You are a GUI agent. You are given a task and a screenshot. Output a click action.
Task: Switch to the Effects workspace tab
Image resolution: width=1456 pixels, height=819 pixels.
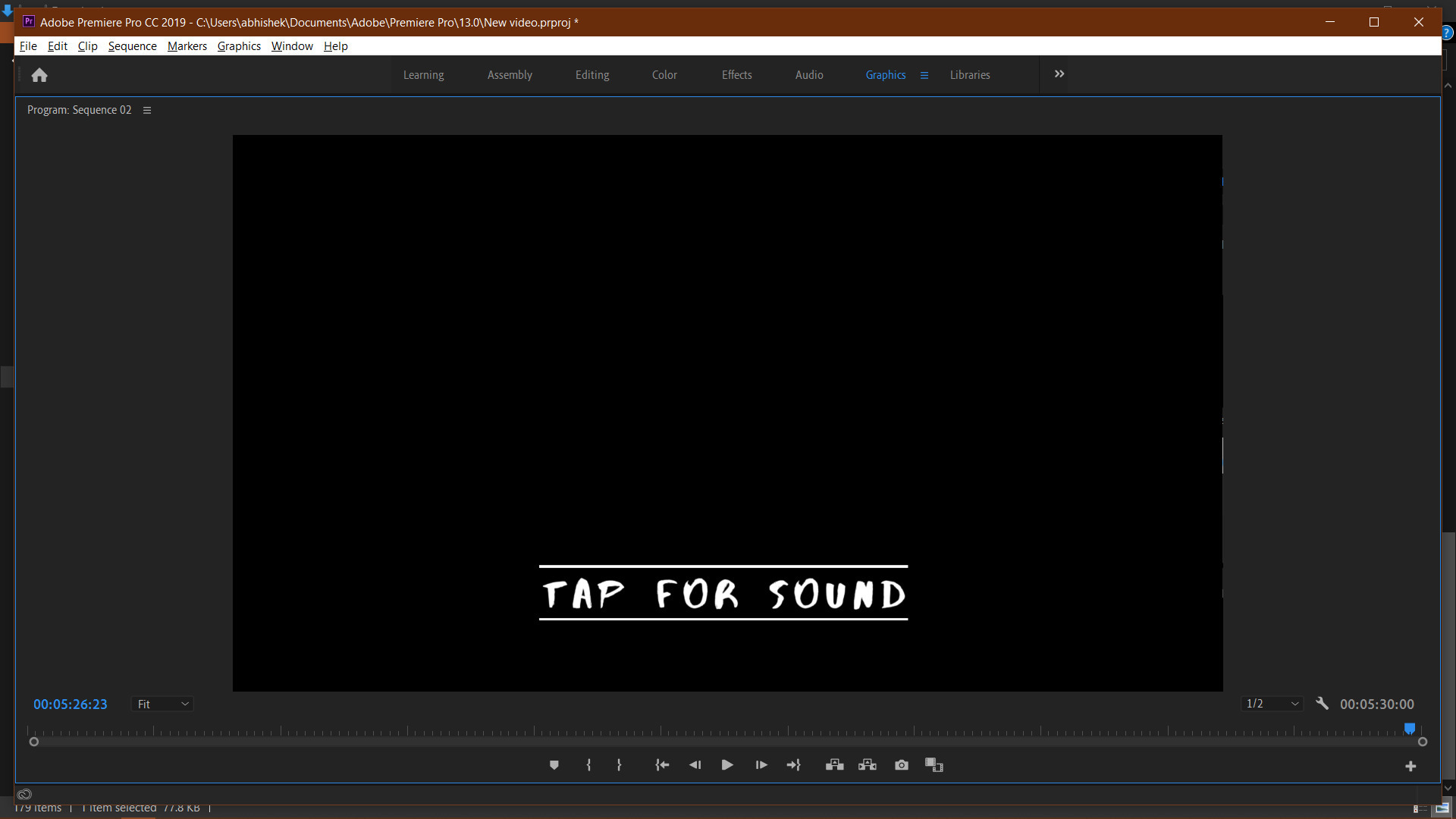pos(736,74)
